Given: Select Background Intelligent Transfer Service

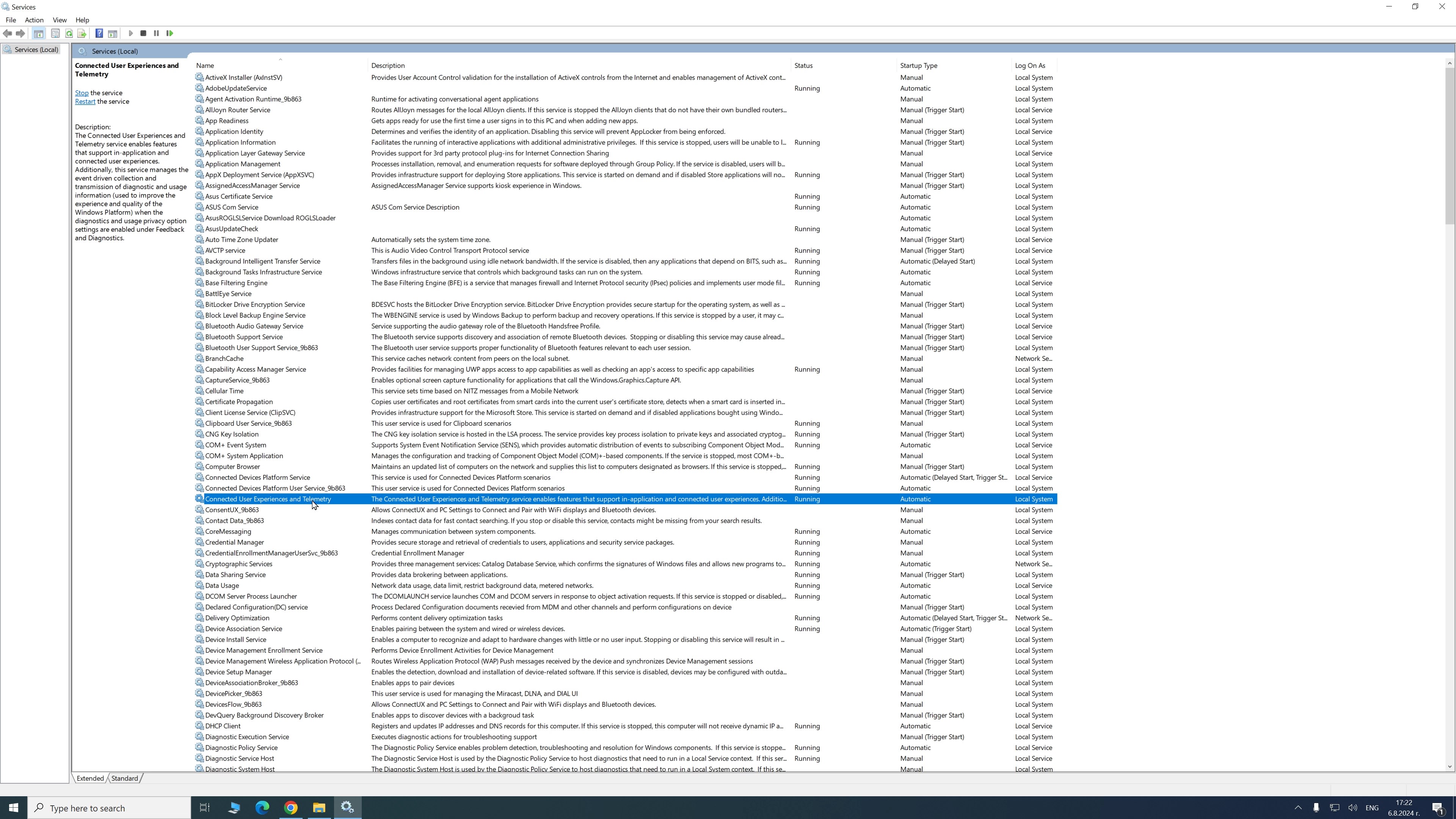Looking at the screenshot, I should point(625,261).
